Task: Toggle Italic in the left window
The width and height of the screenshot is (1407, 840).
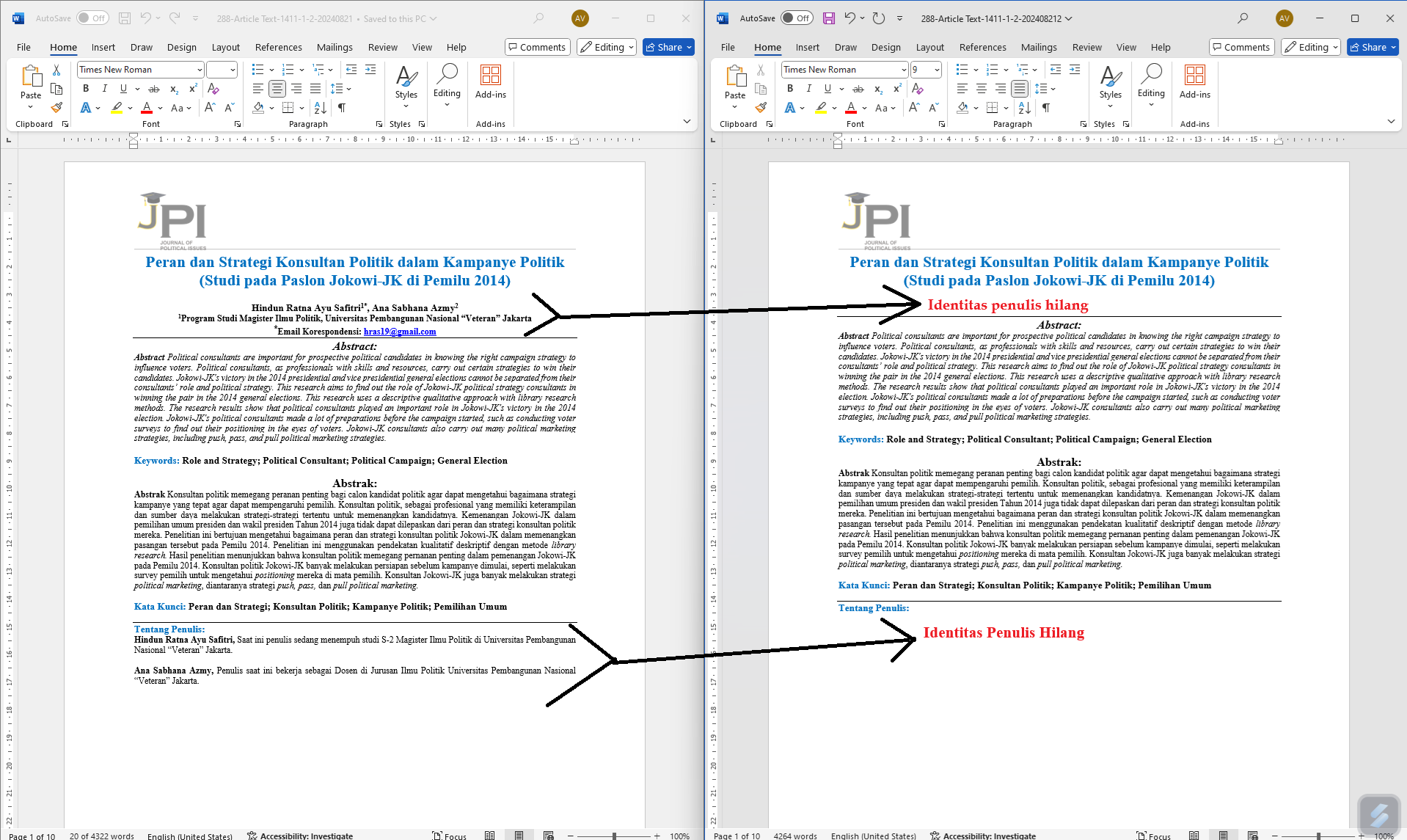Action: (104, 89)
